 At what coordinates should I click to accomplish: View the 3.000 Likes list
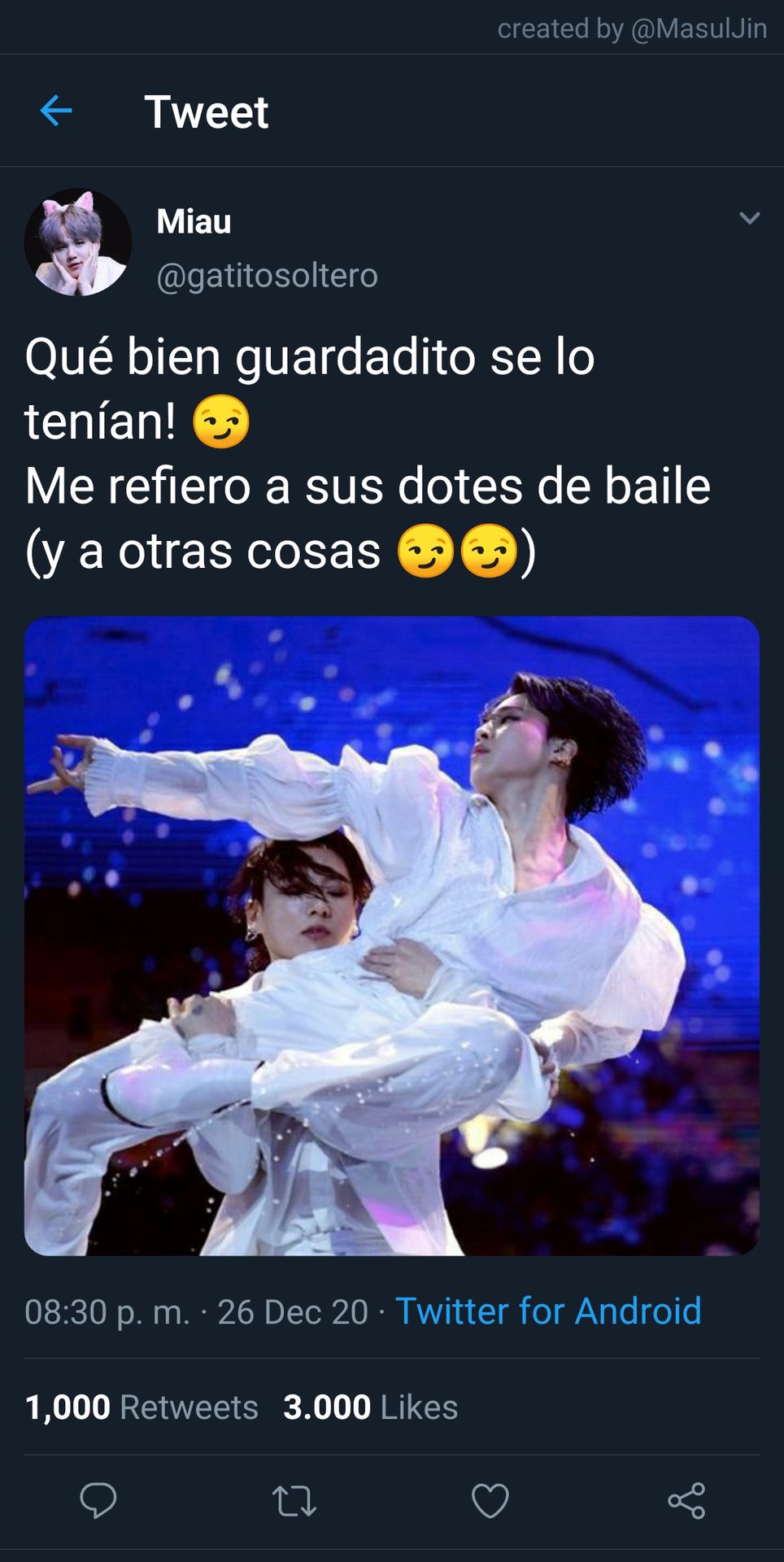coord(370,1407)
